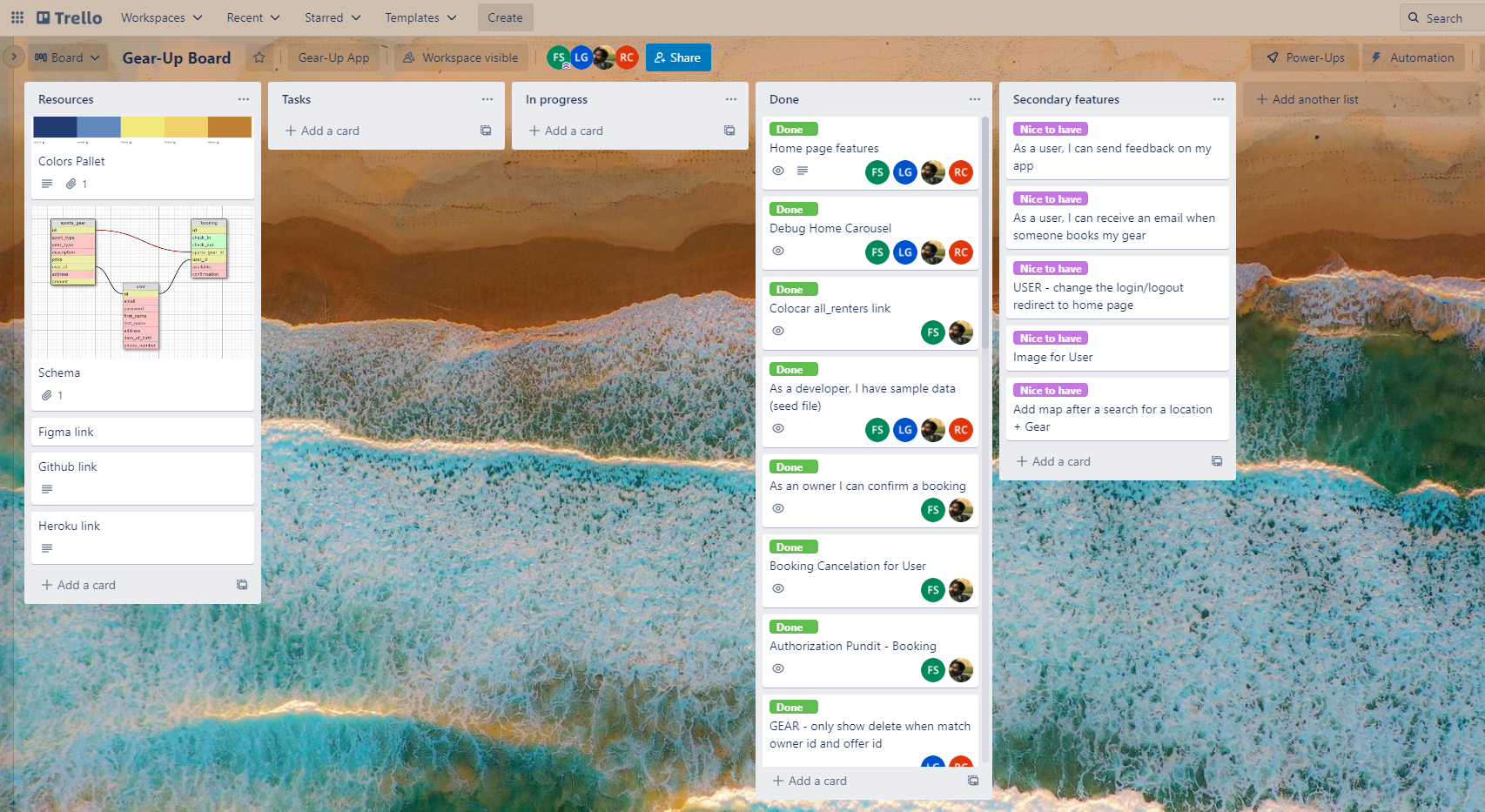Star the Gear-Up Board
This screenshot has height=812, width=1485.
[259, 57]
